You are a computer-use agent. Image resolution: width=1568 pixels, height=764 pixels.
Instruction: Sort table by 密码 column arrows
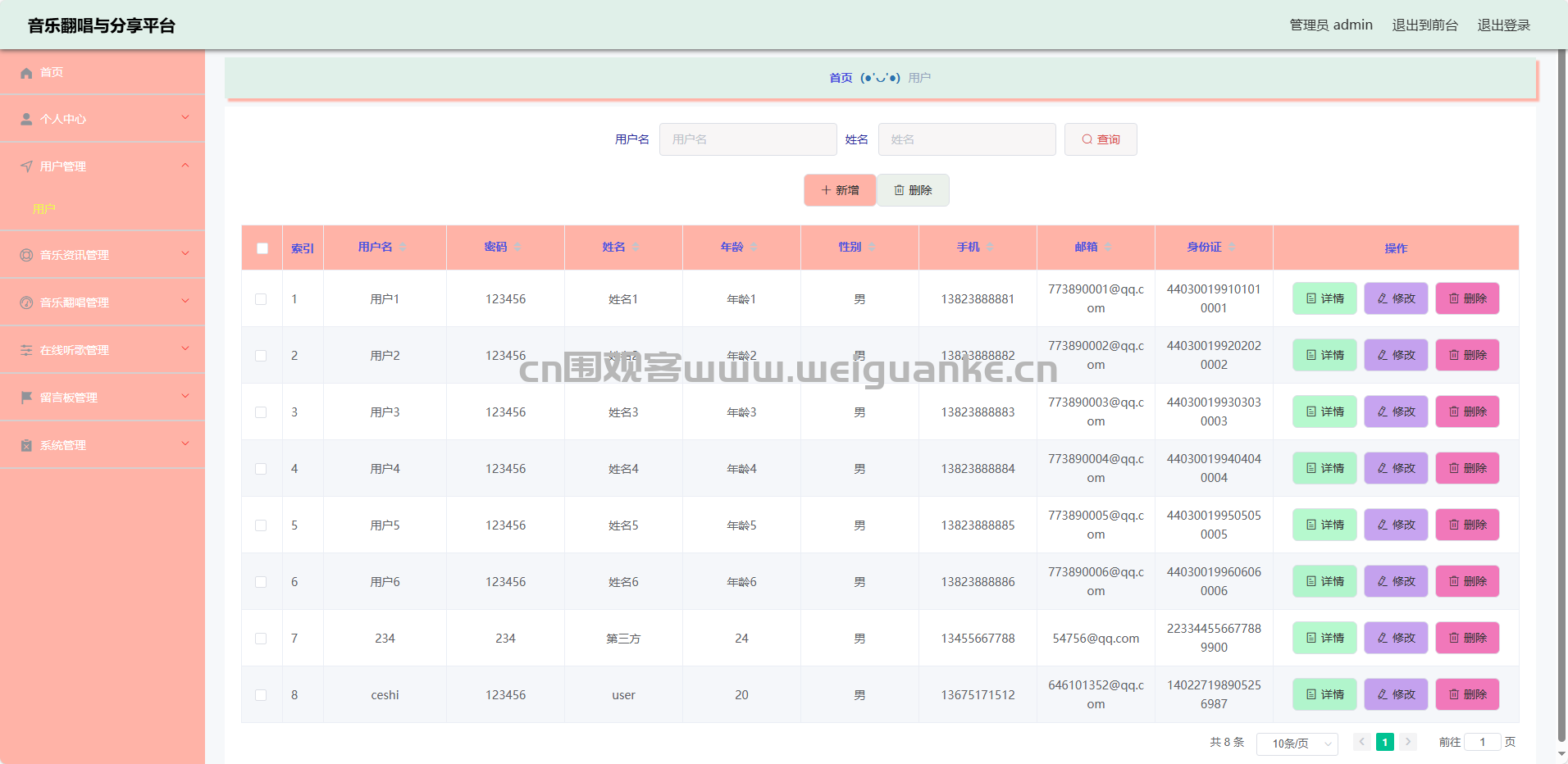(517, 248)
